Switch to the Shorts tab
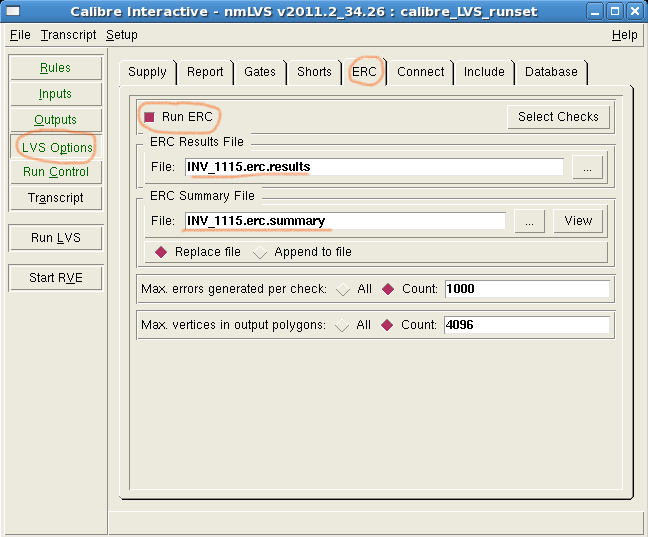Viewport: 648px width, 537px height. pyautogui.click(x=314, y=72)
